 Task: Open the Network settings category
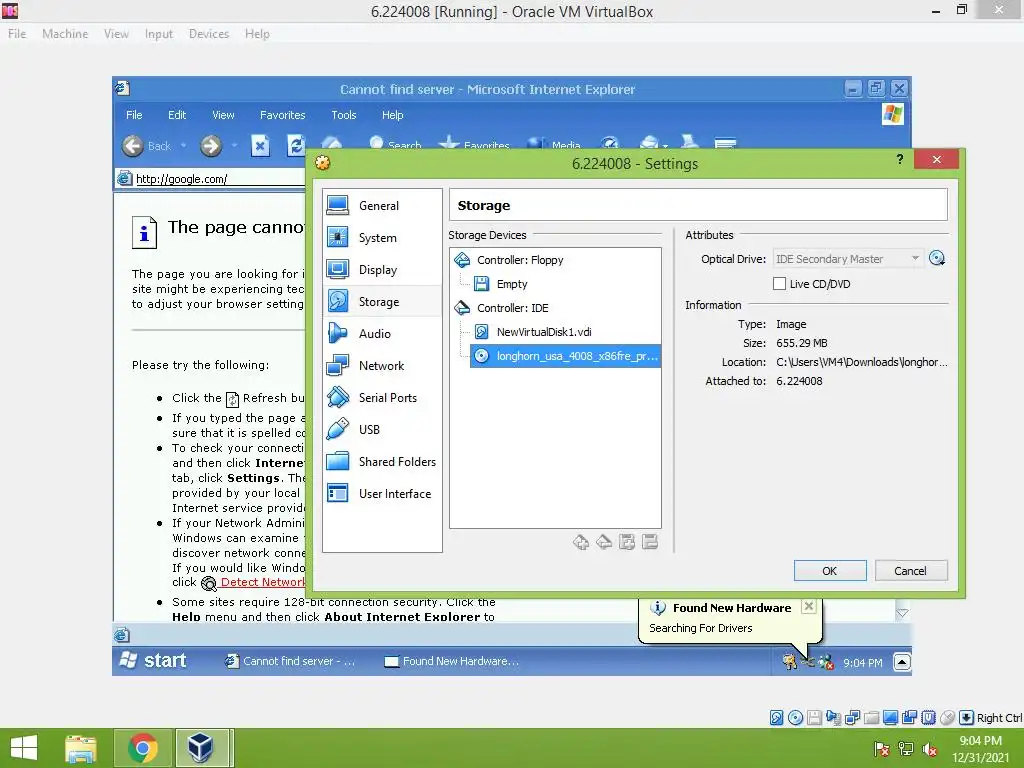pos(382,366)
